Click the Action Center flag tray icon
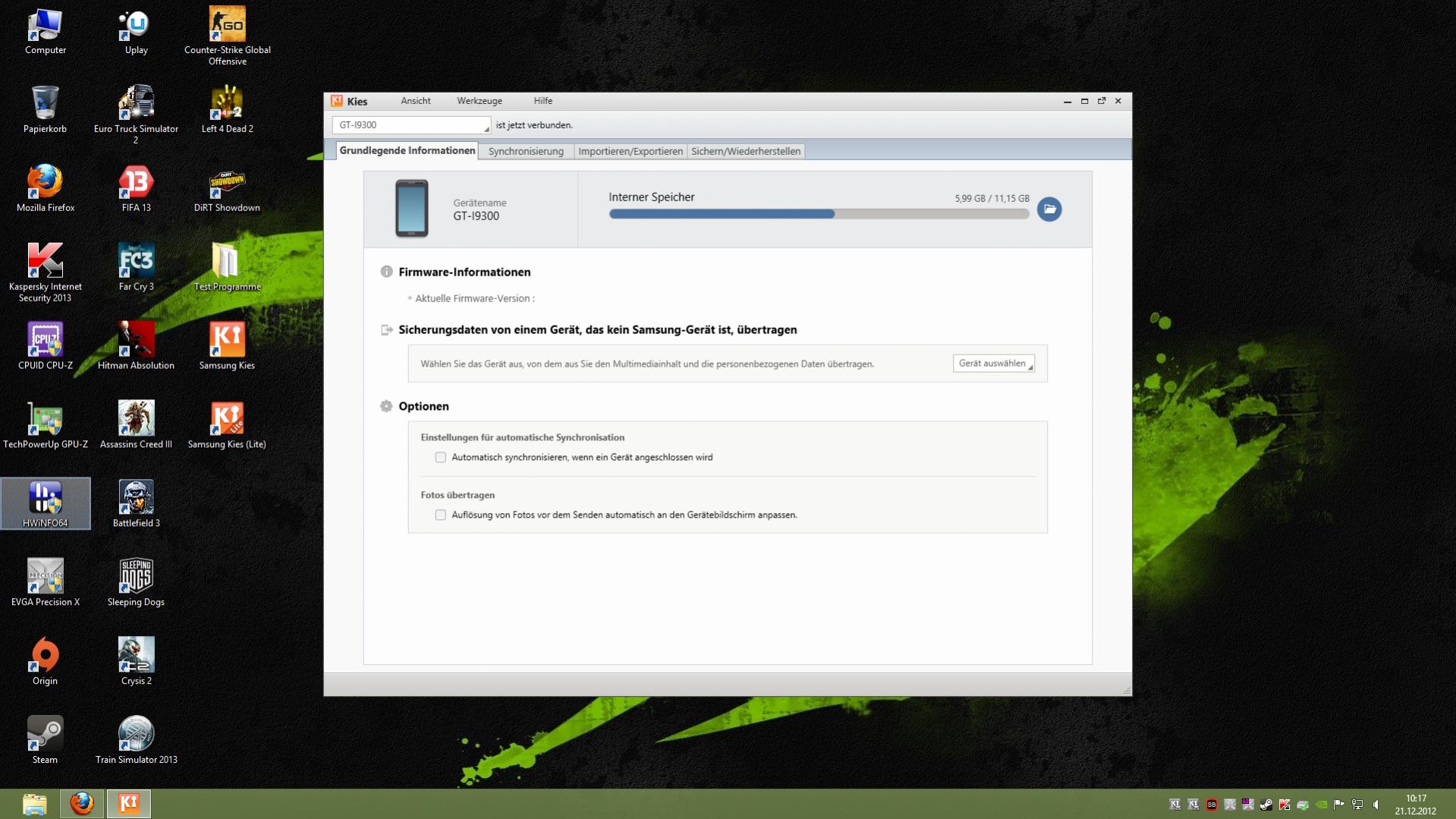Screen dimensions: 1456x819 click(1339, 805)
